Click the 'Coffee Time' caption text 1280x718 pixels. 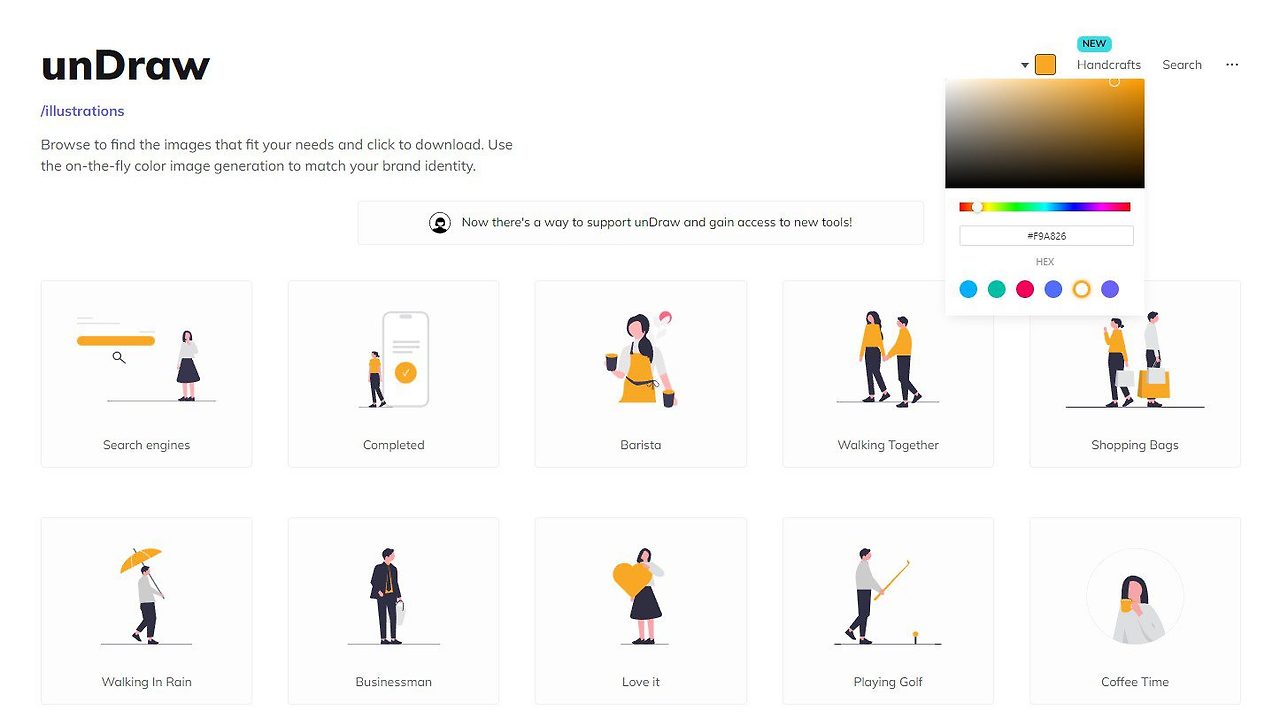coord(1135,682)
